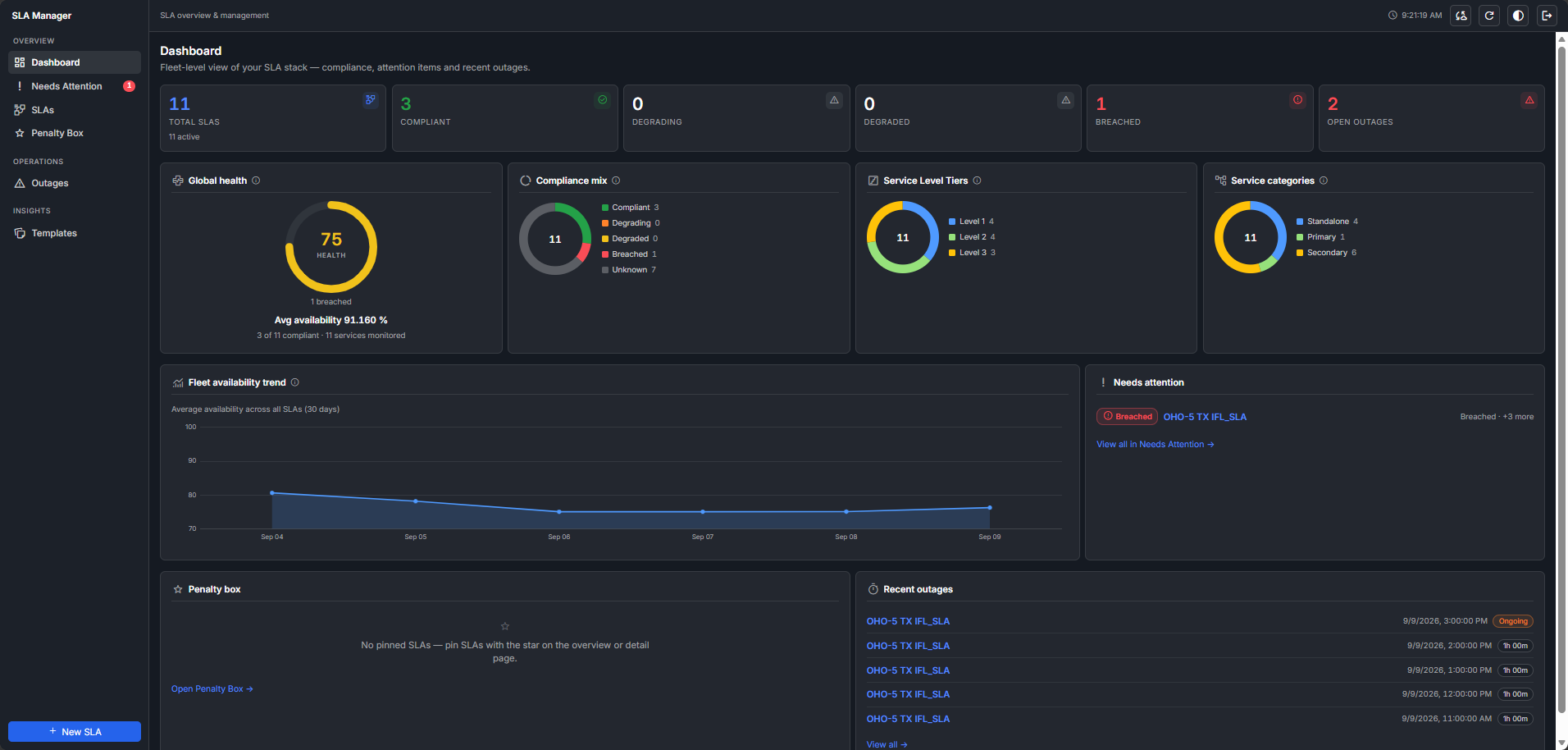Click the green check icon on Compliant card
The height and width of the screenshot is (750, 1568).
[x=603, y=100]
